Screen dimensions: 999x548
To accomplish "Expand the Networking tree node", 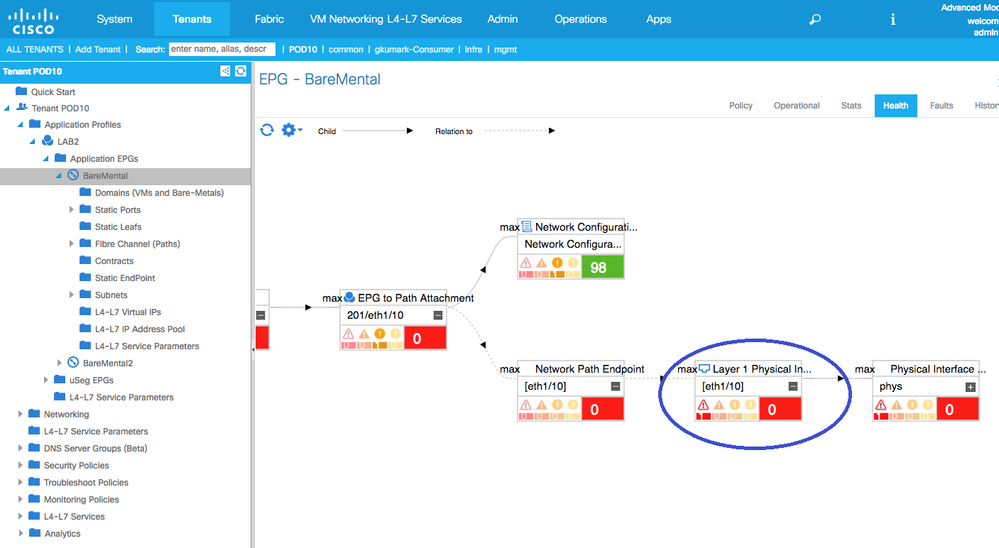I will coord(20,414).
